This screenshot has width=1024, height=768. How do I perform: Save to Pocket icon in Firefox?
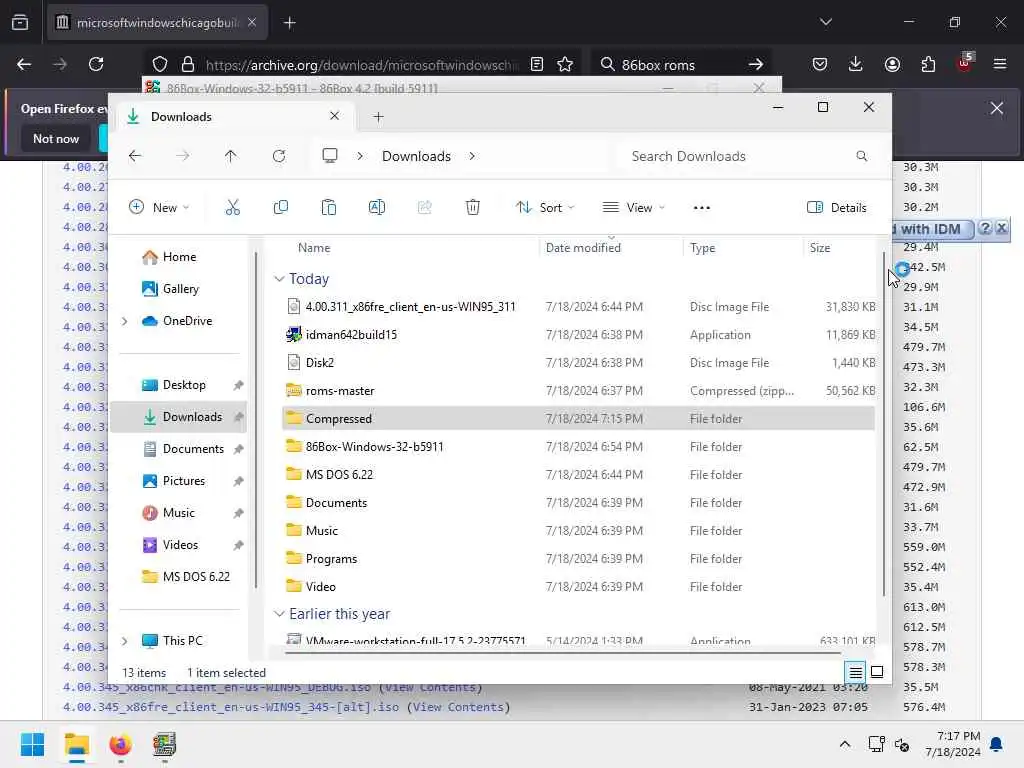coord(820,64)
